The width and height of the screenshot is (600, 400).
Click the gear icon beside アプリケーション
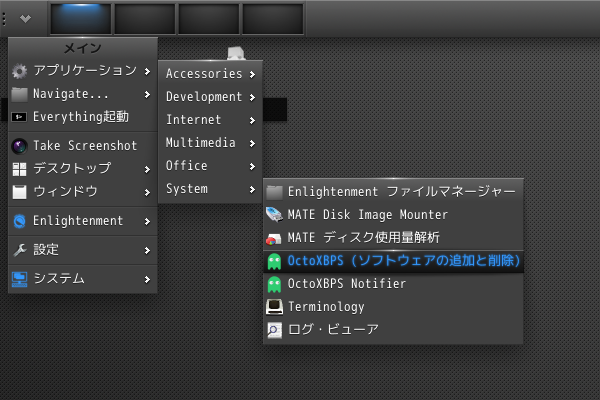[20, 71]
